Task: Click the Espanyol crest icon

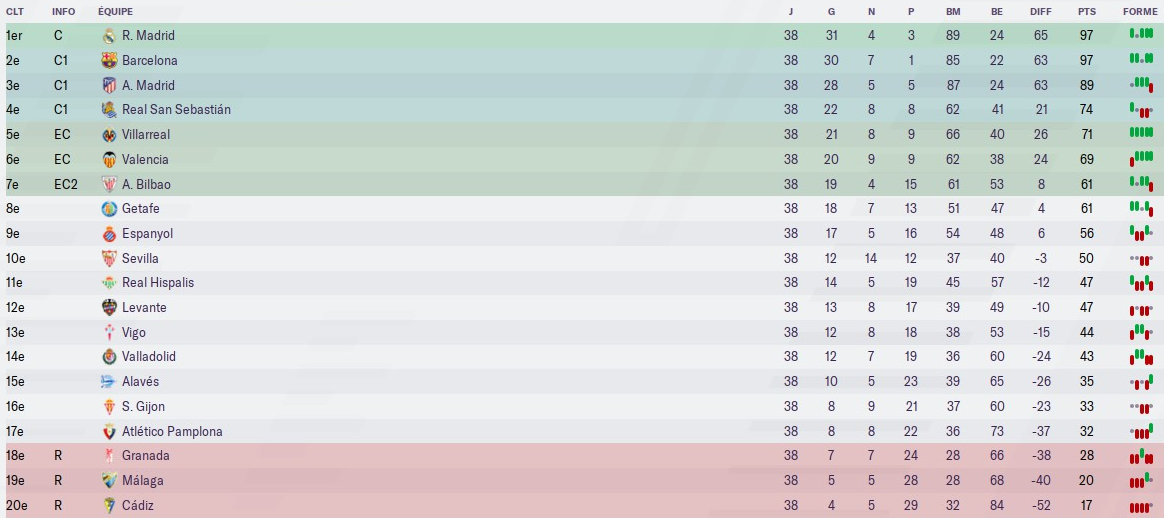Action: coord(110,233)
